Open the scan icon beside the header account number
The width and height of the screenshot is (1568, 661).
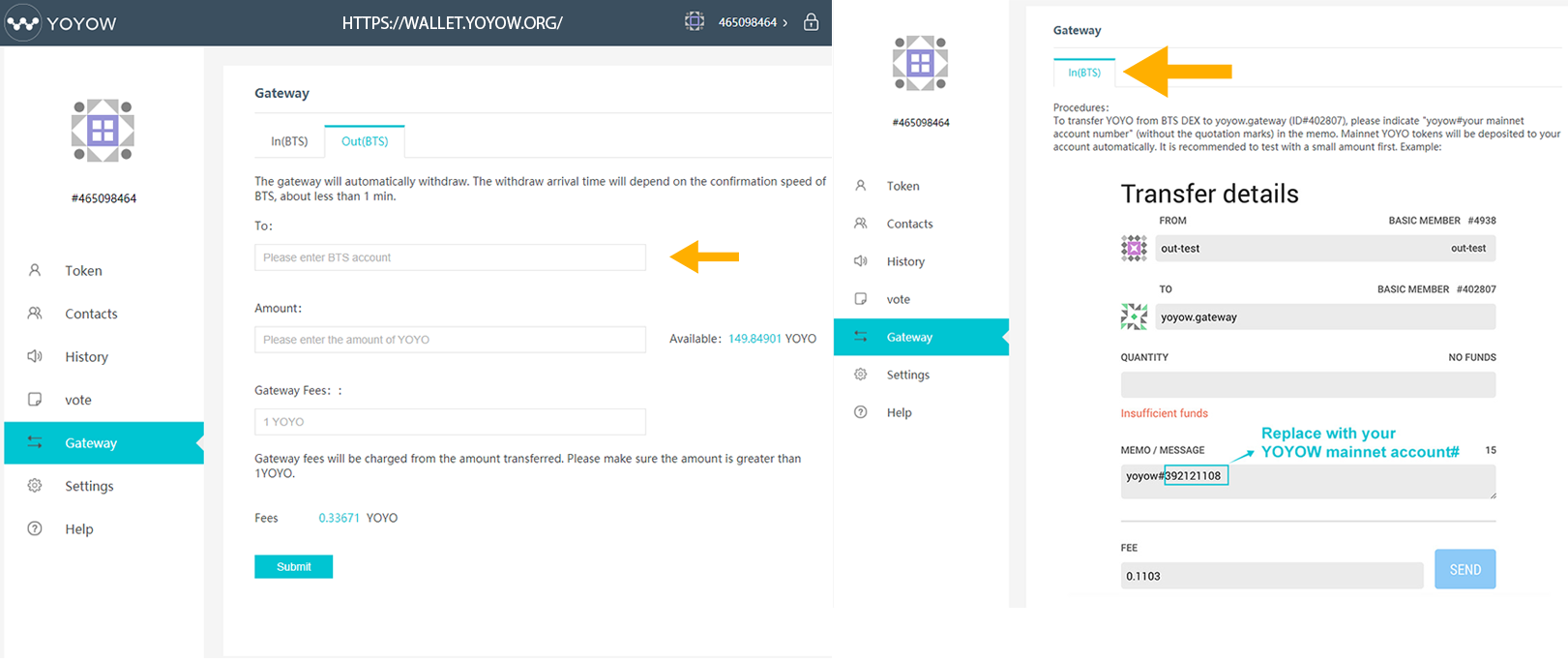pyautogui.click(x=695, y=21)
